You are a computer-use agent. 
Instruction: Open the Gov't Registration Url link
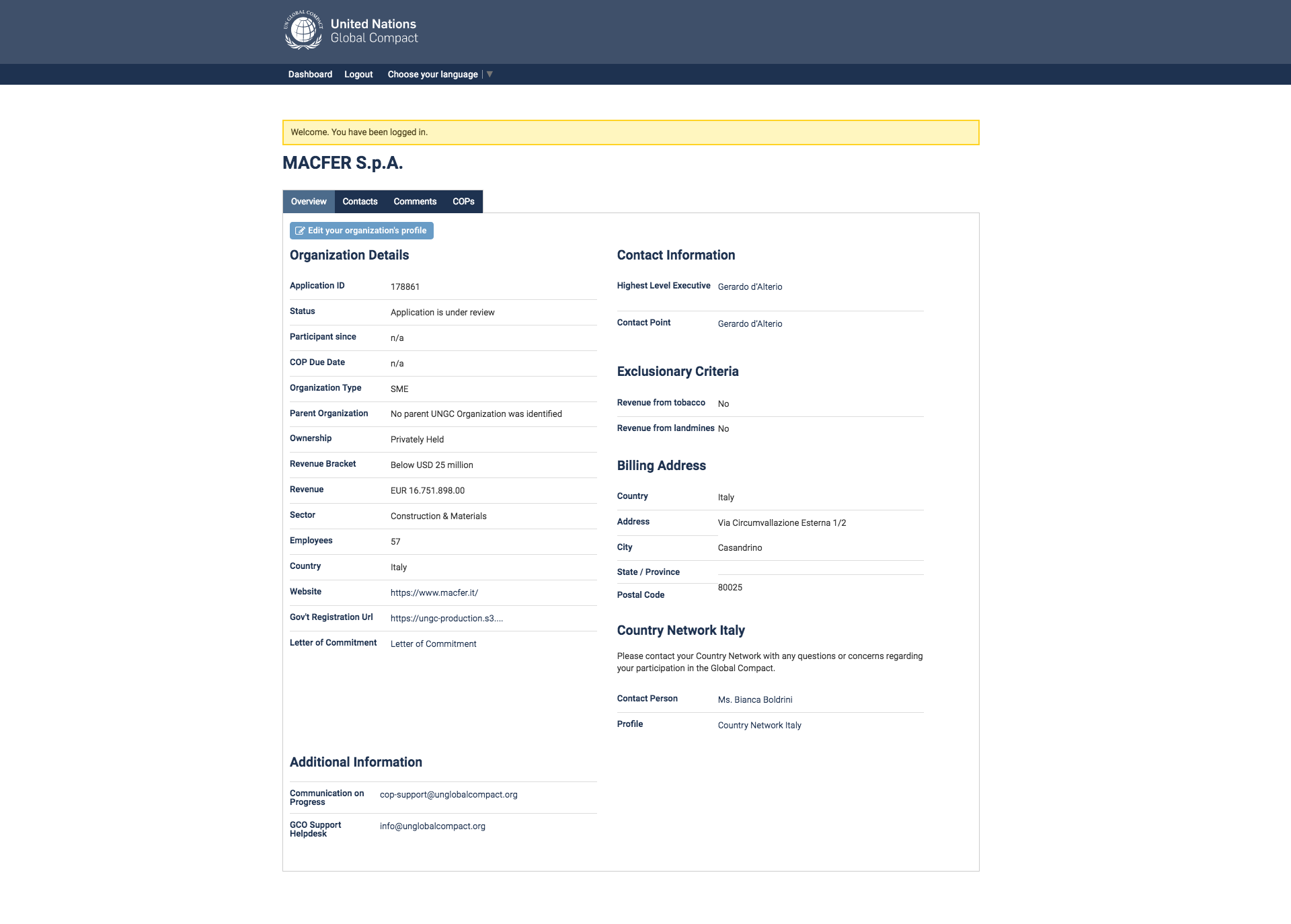(446, 619)
